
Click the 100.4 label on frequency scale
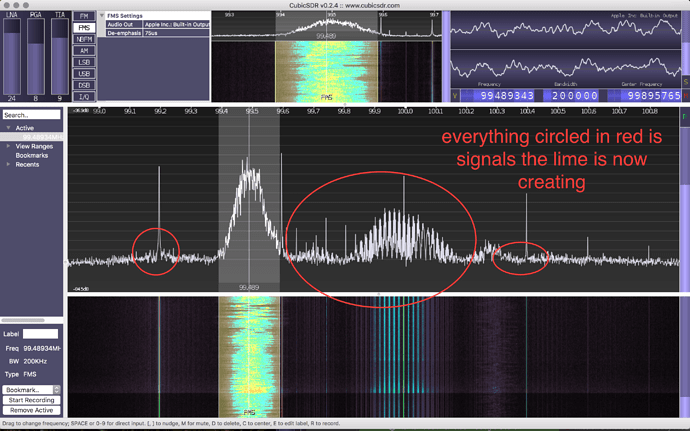[x=527, y=111]
